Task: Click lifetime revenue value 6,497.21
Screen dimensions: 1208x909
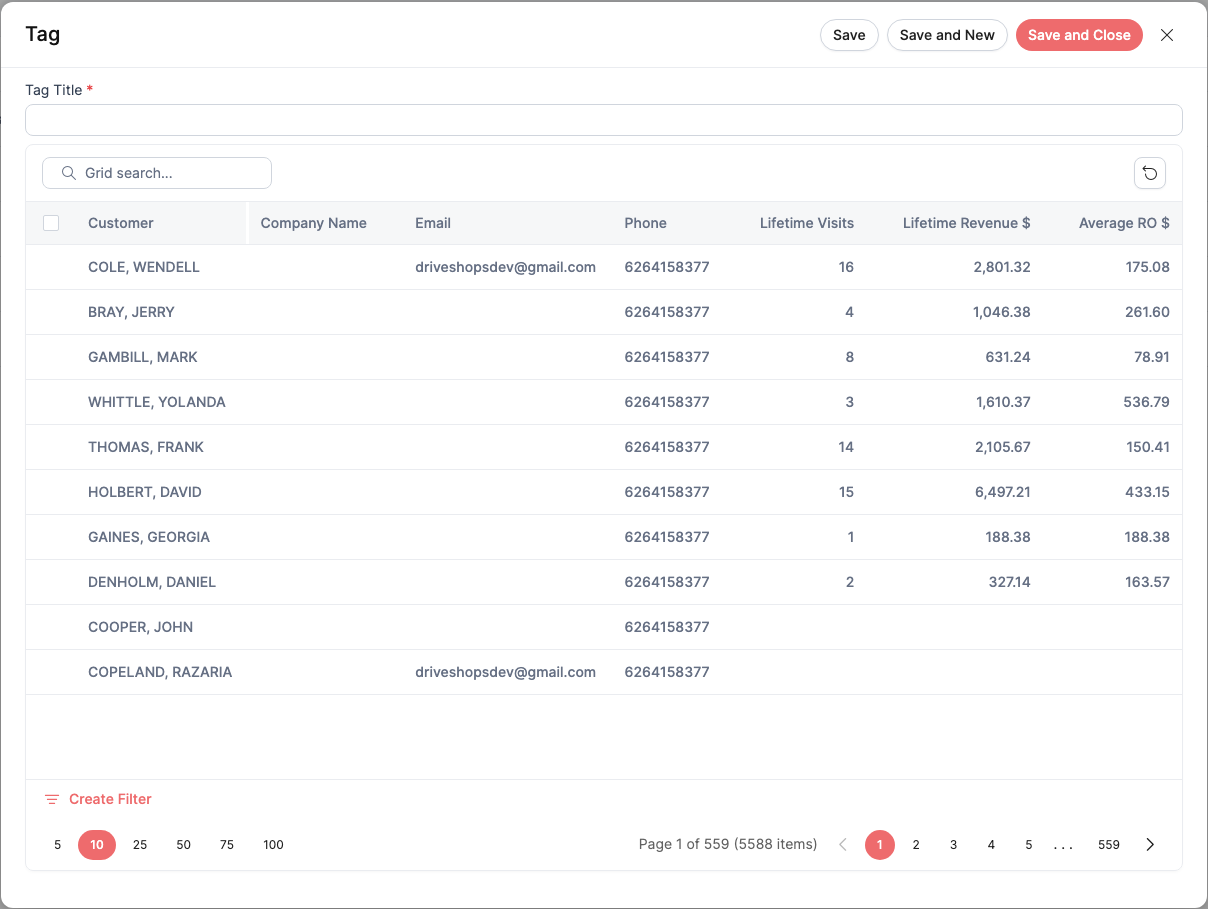Action: (1001, 492)
